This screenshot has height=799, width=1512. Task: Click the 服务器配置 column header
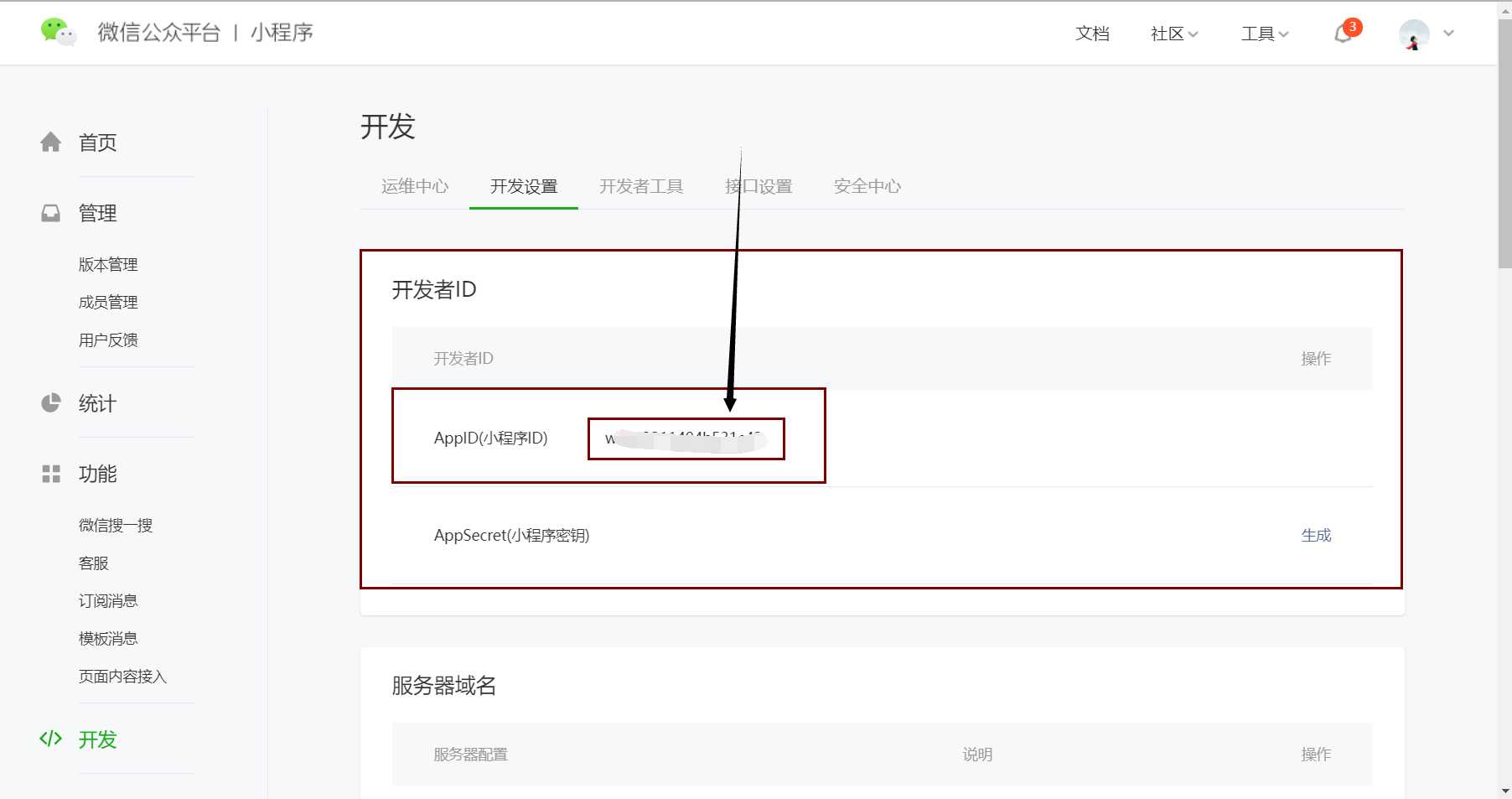470,754
